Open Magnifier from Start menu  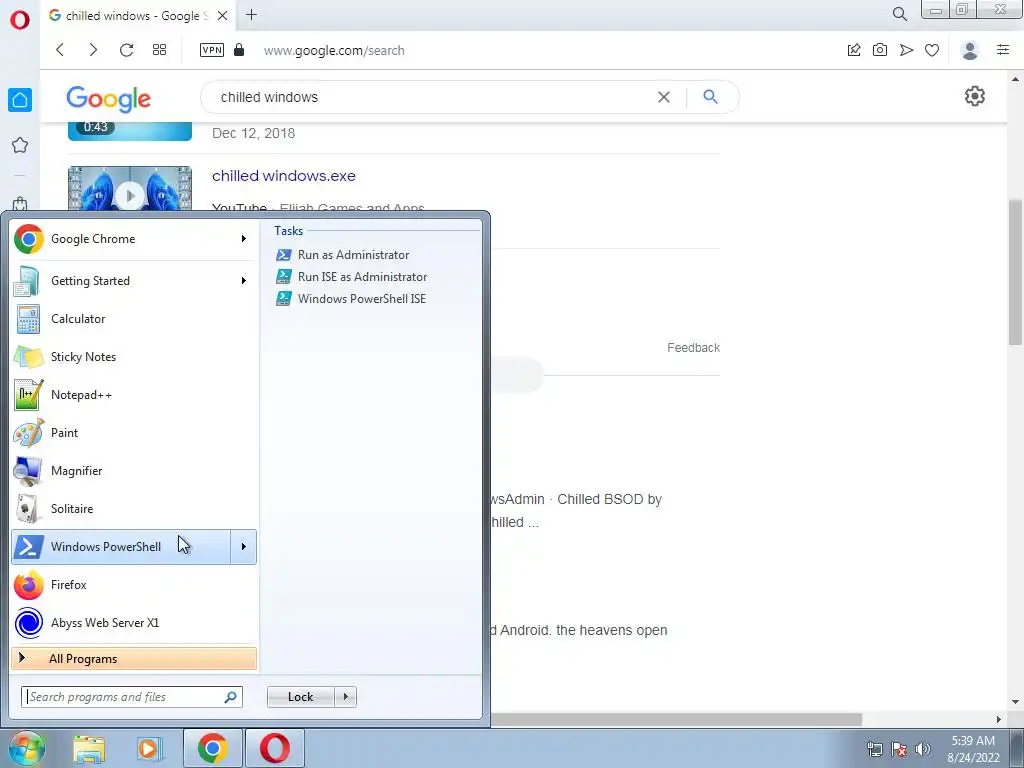(134, 470)
